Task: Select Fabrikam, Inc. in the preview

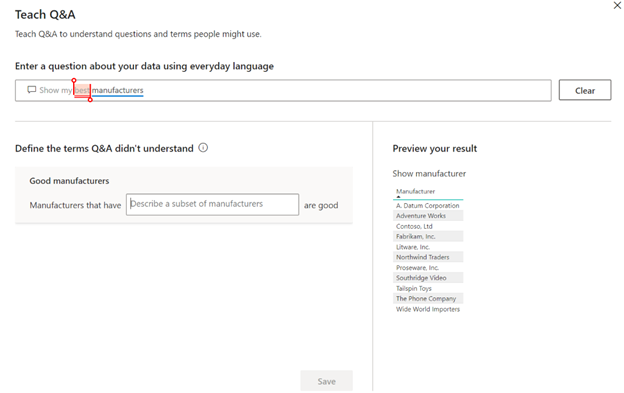Action: coord(428,236)
